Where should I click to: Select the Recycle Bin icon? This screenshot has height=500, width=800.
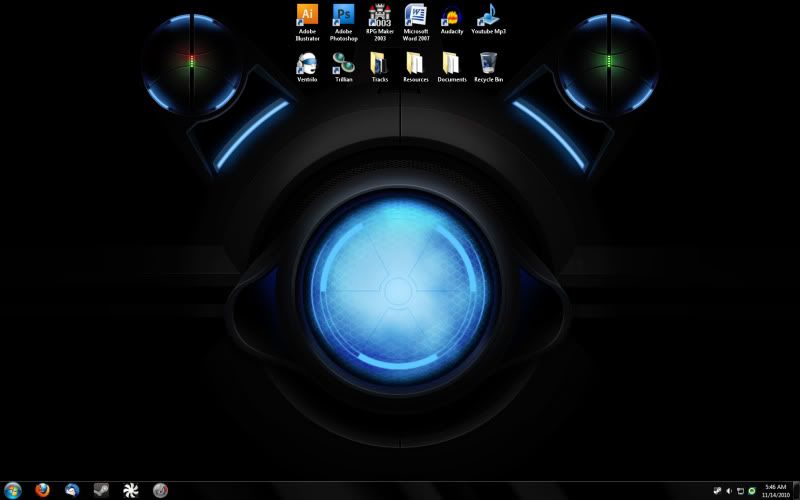click(488, 67)
